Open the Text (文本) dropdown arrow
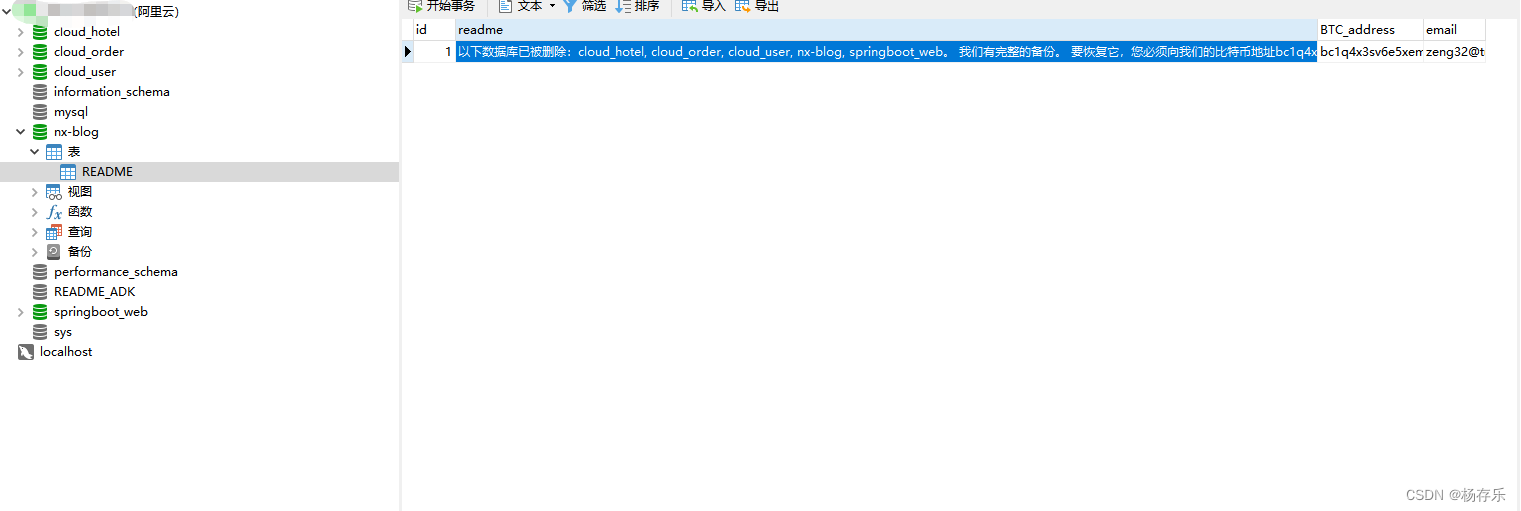The width and height of the screenshot is (1521, 511). (552, 6)
